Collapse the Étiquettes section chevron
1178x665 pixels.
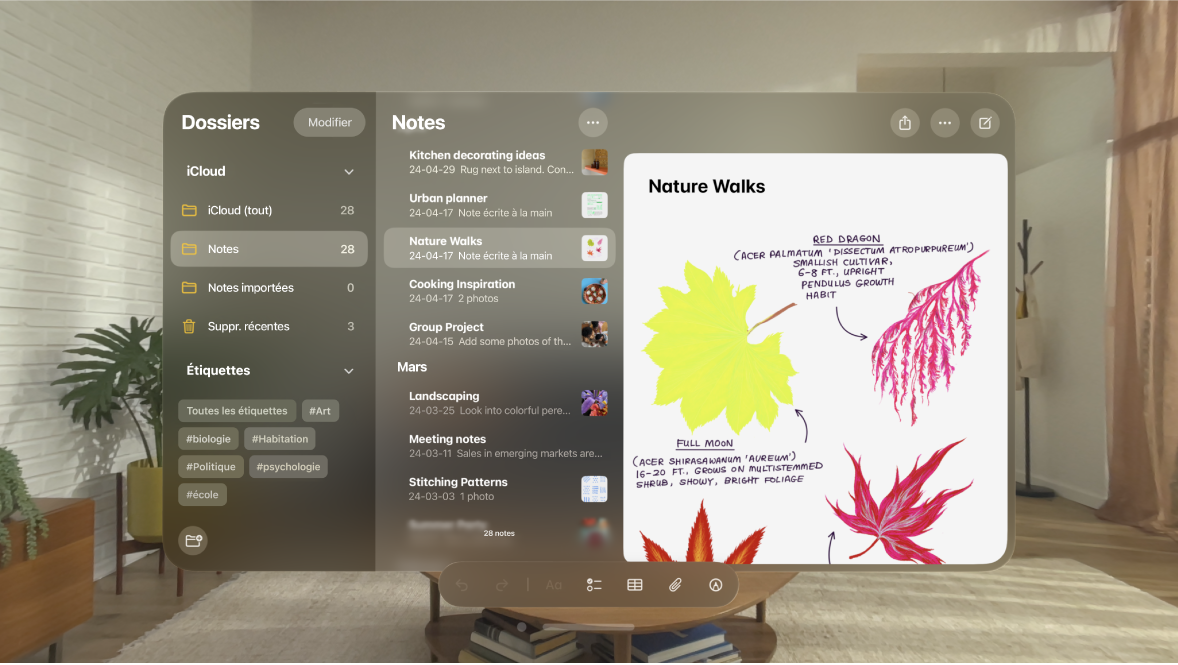(x=349, y=371)
